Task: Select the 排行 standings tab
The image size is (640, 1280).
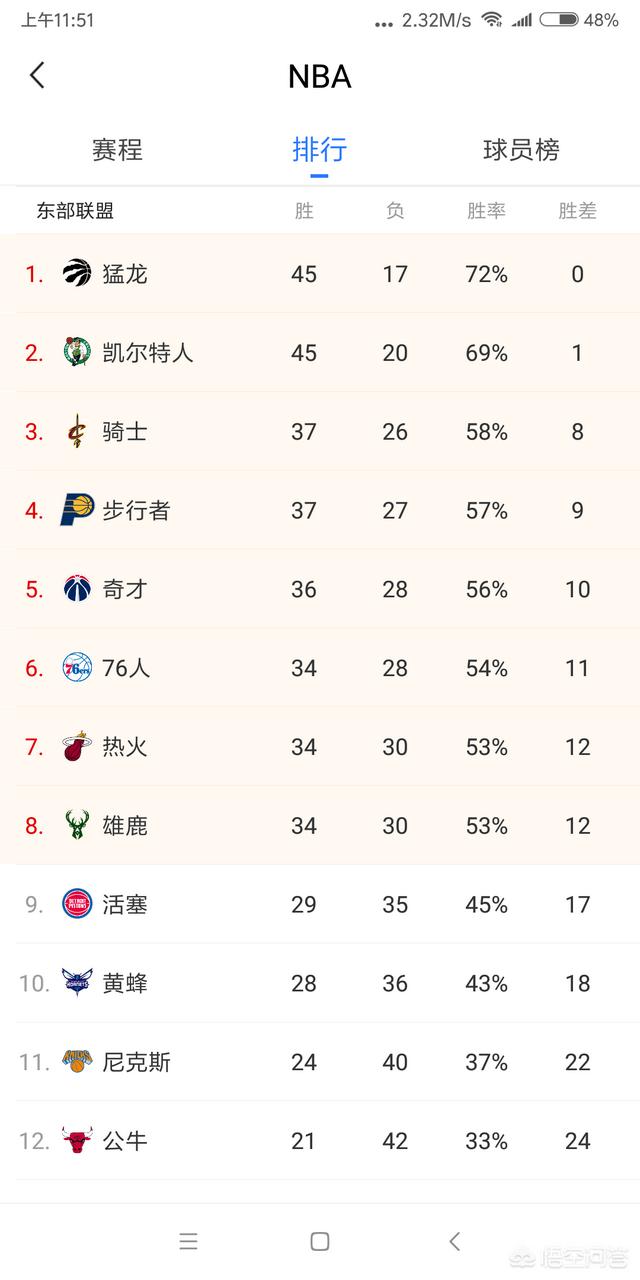Action: coord(319,150)
